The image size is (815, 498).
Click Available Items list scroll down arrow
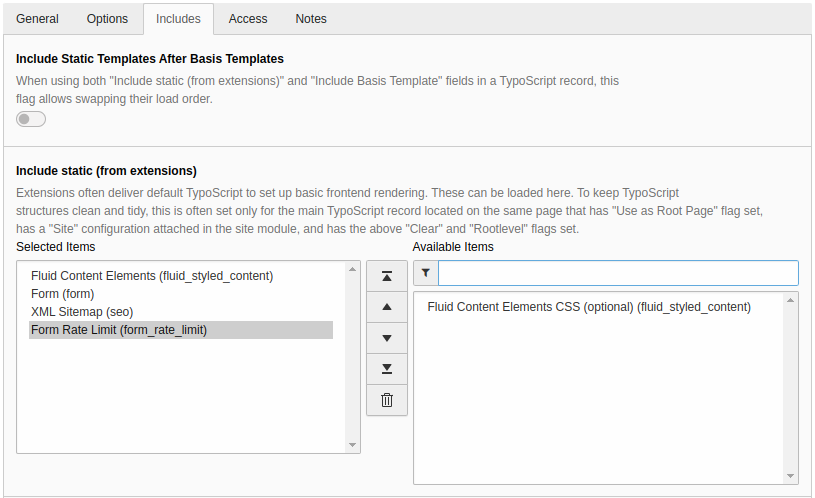click(x=791, y=476)
